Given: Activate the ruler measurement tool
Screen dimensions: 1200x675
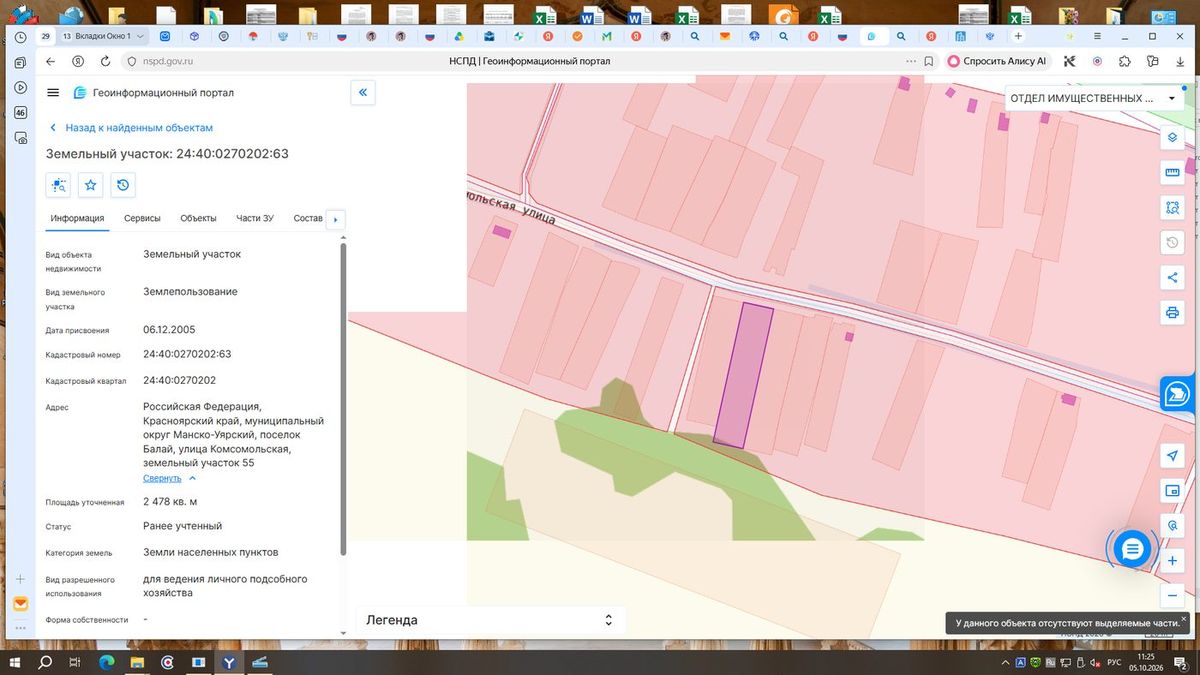Looking at the screenshot, I should click(1173, 173).
